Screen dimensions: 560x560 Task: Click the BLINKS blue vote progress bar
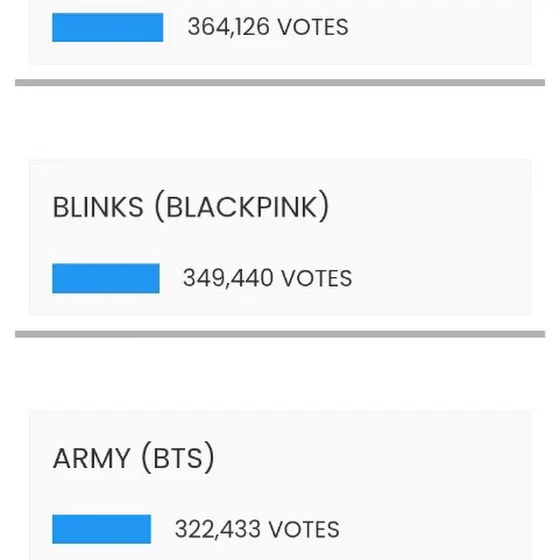tap(106, 278)
